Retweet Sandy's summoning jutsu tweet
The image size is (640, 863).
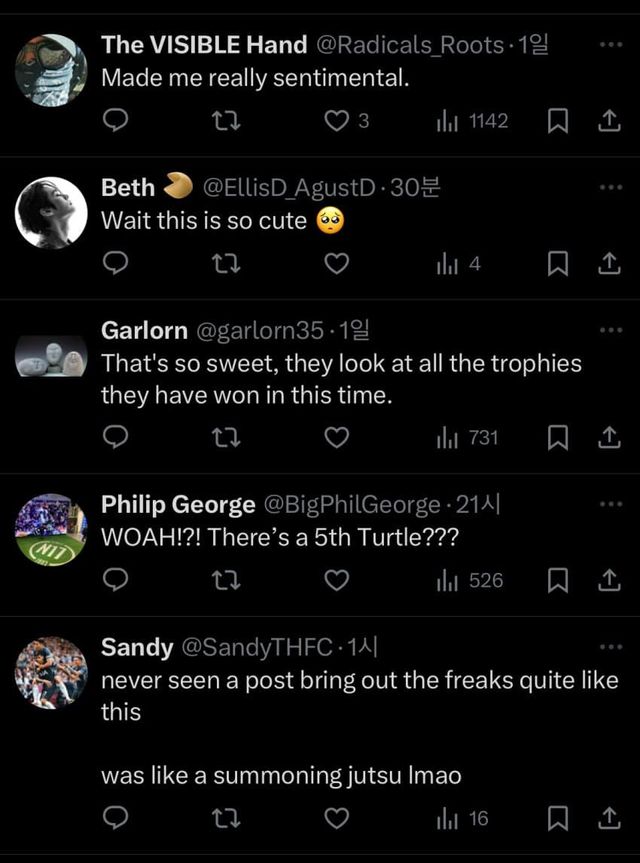(x=227, y=818)
